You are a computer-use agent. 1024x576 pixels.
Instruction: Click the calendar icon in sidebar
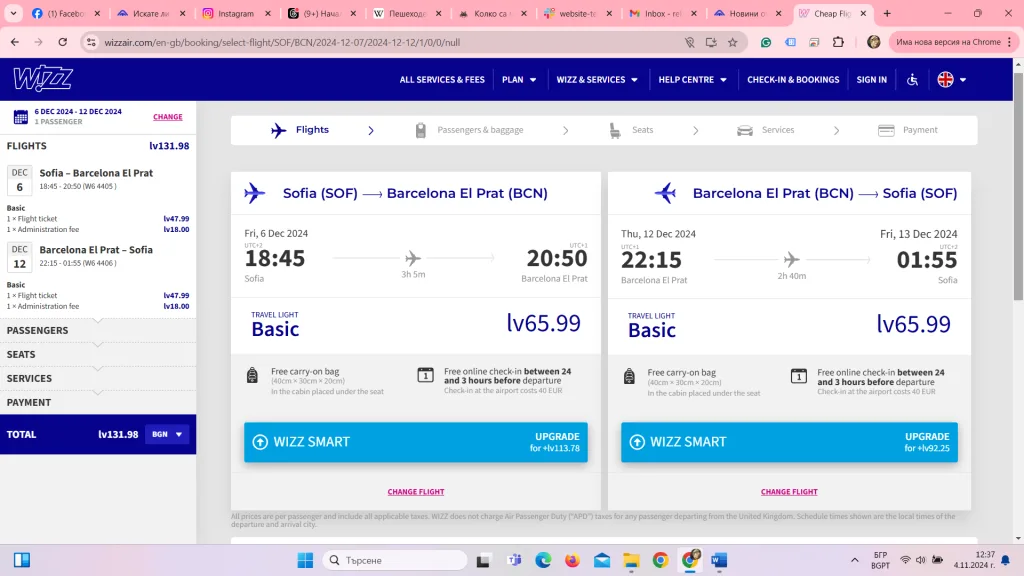[20, 117]
